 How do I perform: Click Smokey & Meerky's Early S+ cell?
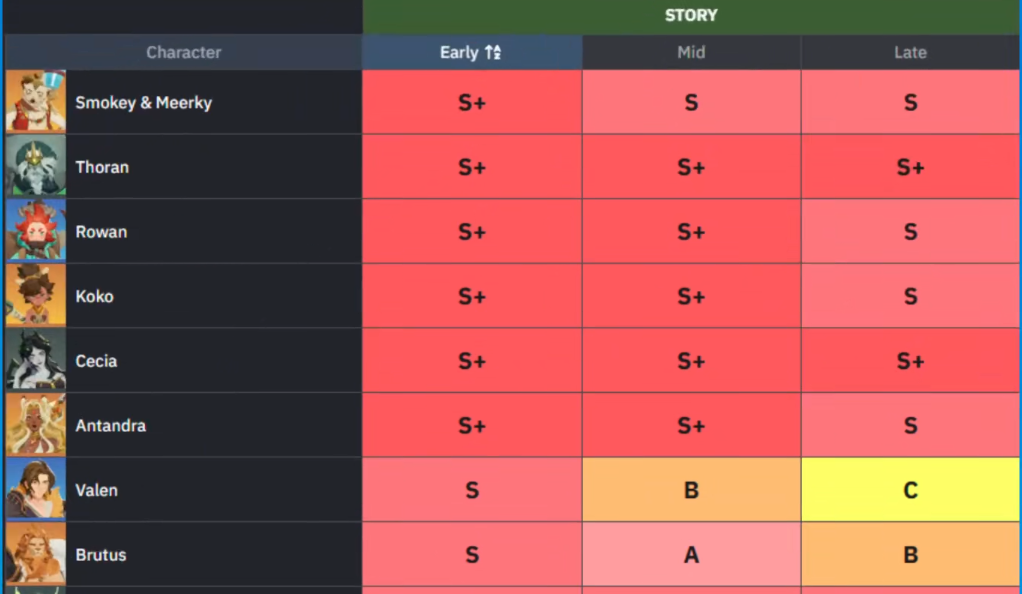coord(472,102)
